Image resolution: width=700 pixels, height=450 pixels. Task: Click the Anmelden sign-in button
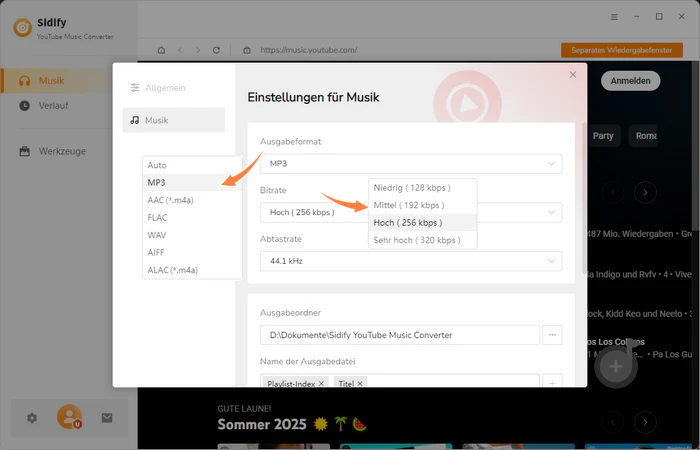(x=630, y=81)
